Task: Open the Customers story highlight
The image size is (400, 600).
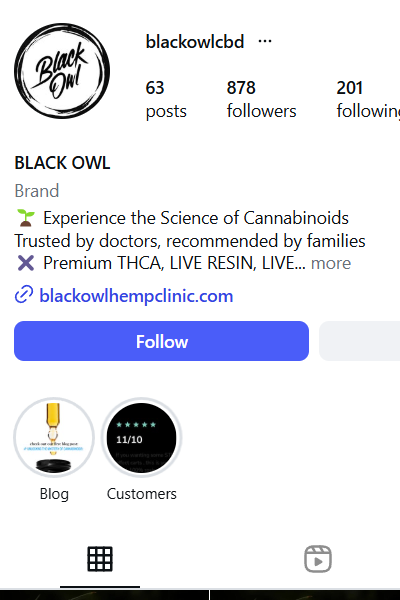Action: coord(141,437)
